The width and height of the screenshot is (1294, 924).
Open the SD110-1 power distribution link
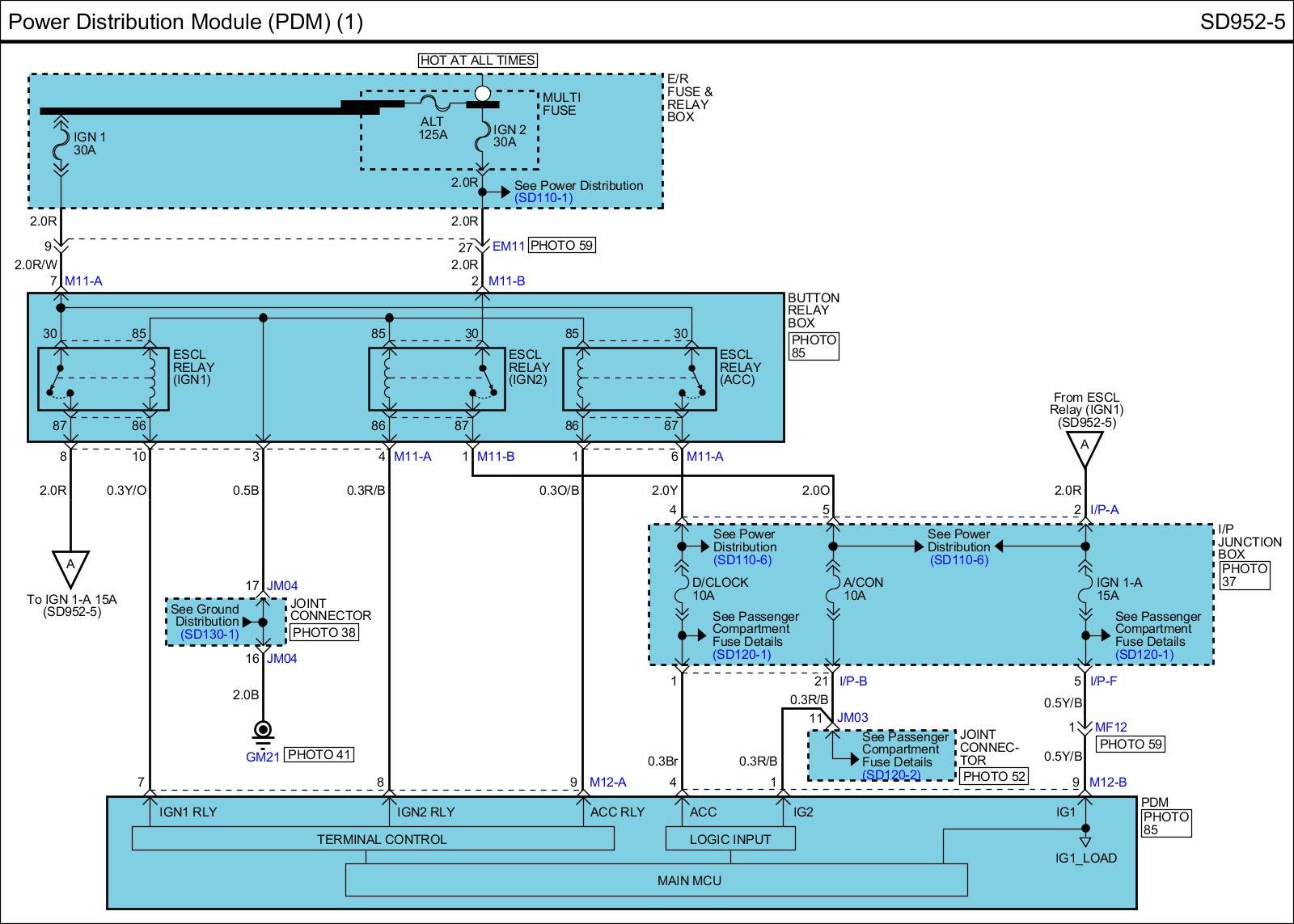(544, 198)
